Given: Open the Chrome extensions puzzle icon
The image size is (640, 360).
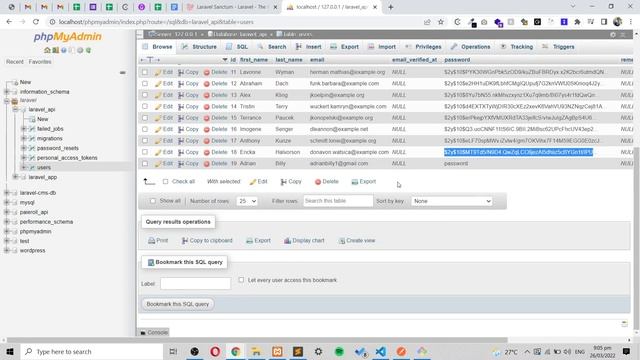Looking at the screenshot, I should point(577,22).
